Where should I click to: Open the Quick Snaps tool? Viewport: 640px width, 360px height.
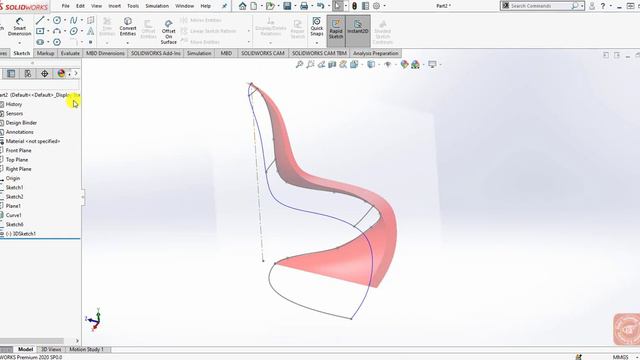pos(317,26)
